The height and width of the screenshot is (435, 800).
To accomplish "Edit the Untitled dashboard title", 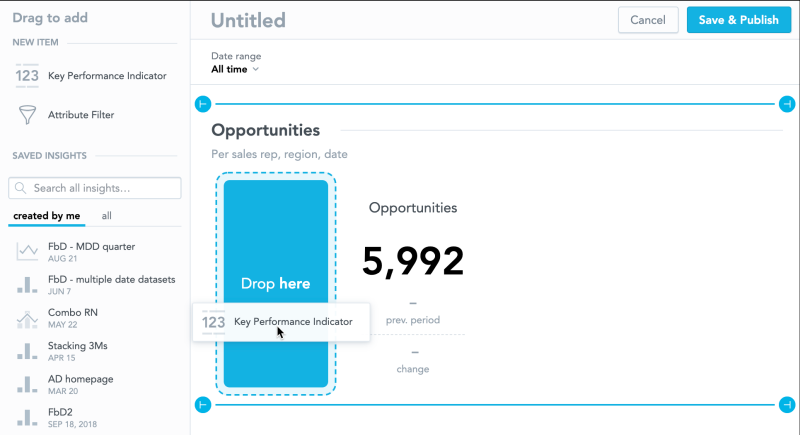I will point(248,20).
